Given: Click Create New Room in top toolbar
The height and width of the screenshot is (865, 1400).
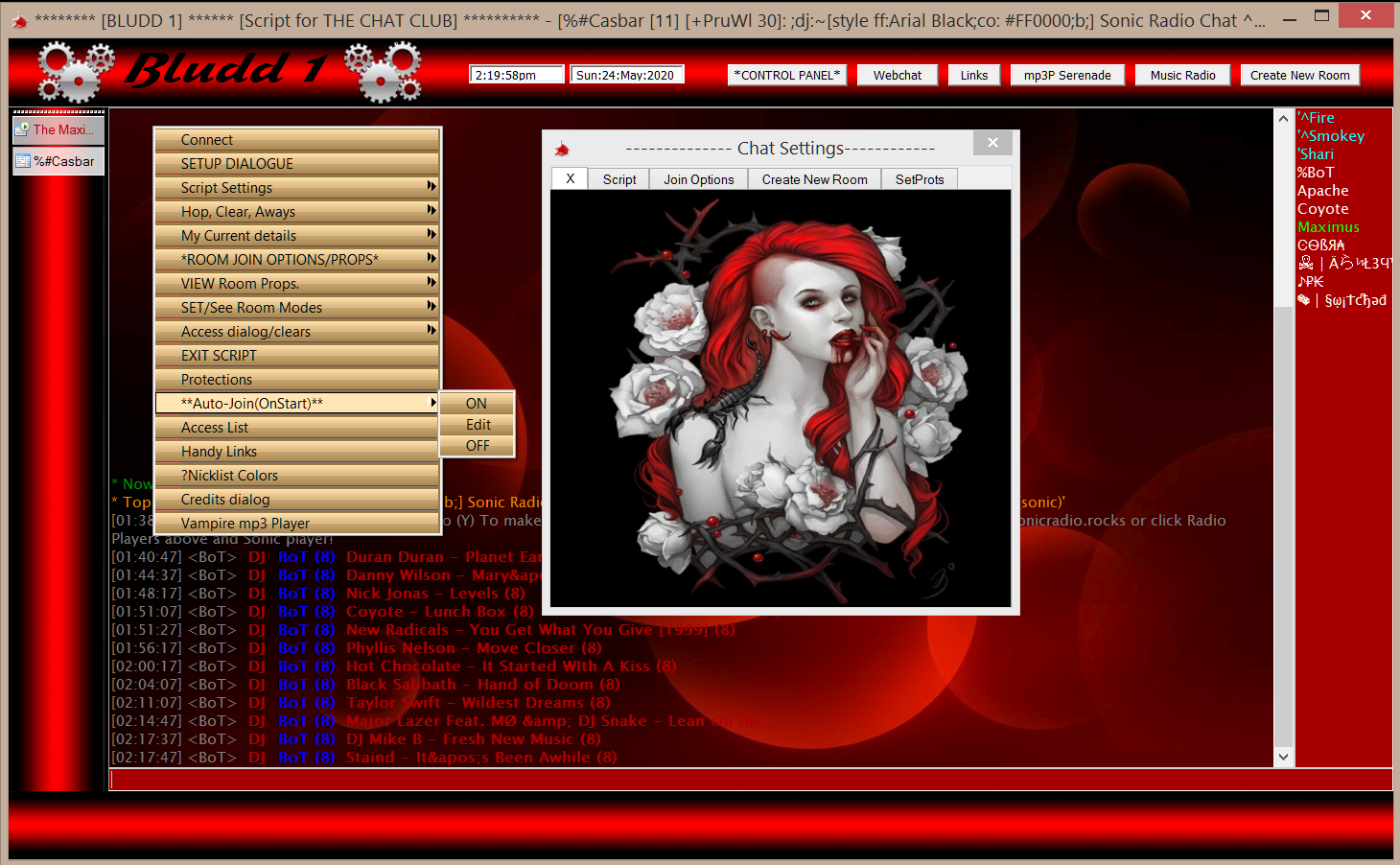Looking at the screenshot, I should coord(1299,75).
